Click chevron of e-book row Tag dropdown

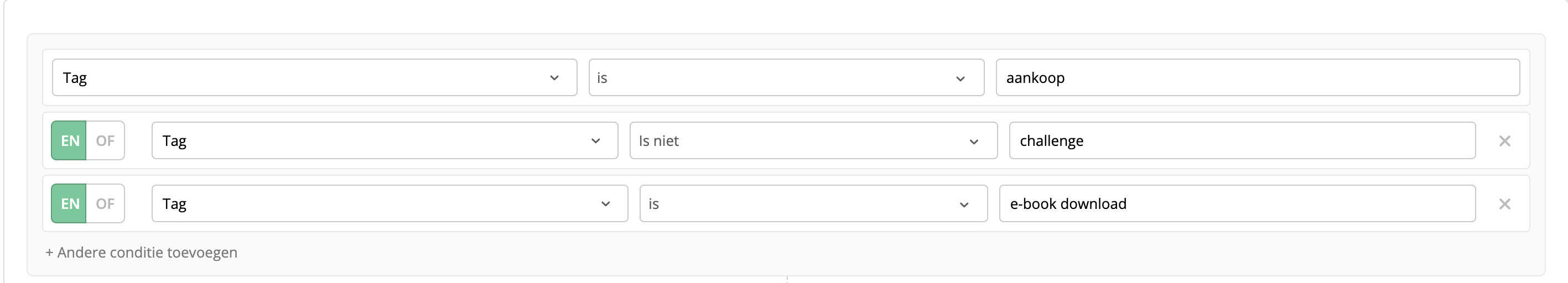coord(605,204)
